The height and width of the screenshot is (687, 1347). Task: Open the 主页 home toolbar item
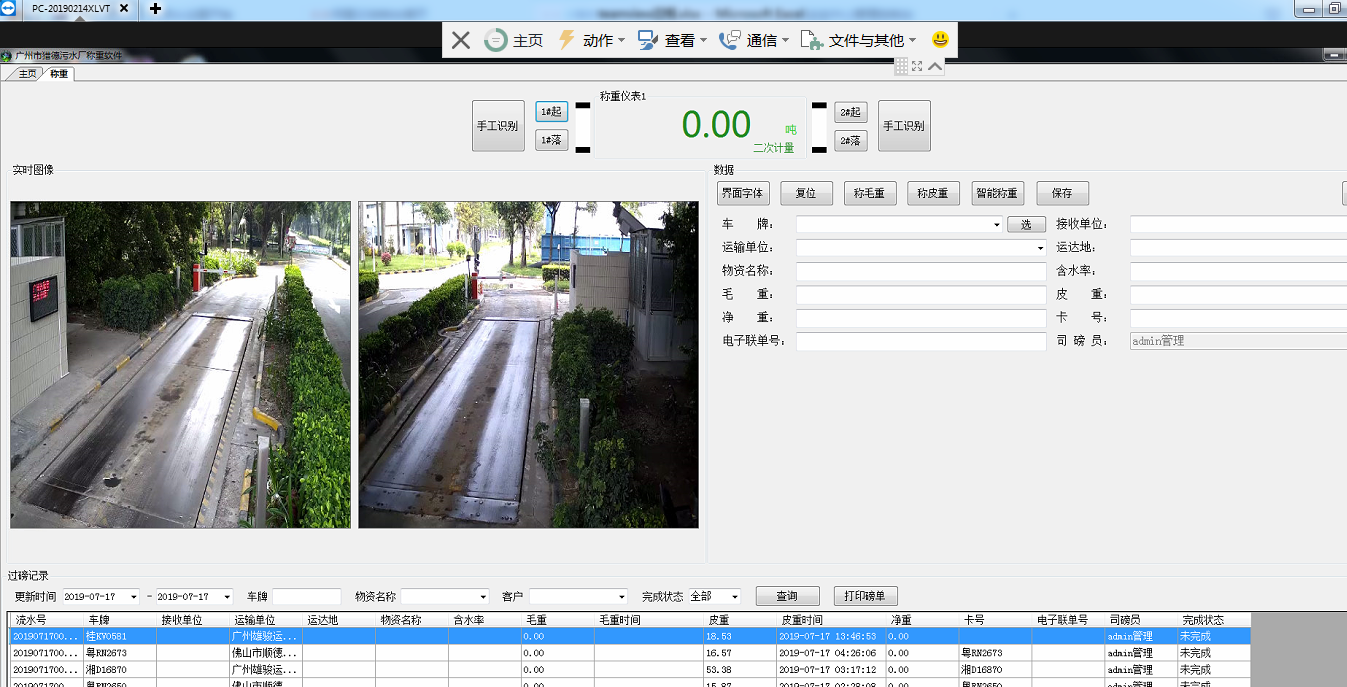pos(513,40)
